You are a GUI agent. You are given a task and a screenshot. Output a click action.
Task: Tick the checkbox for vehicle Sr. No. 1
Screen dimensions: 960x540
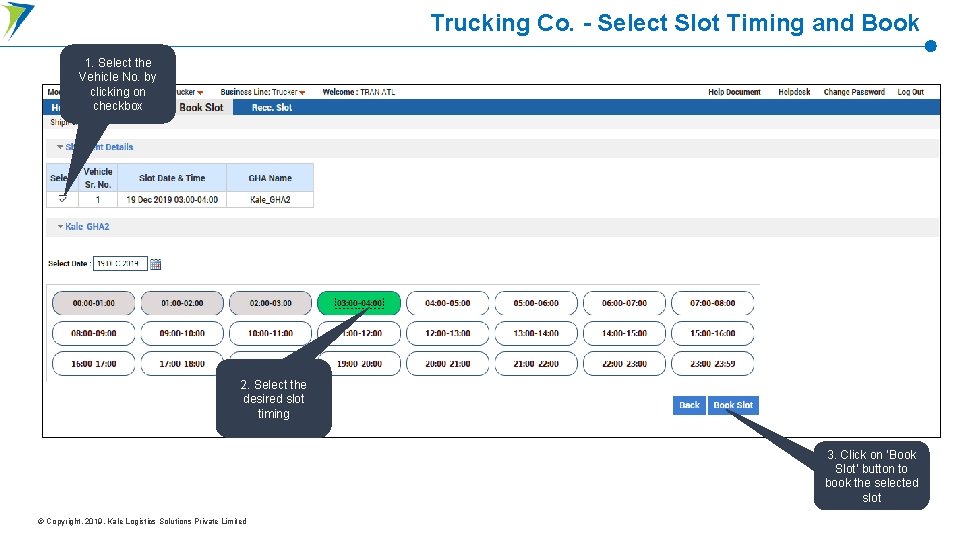point(62,199)
